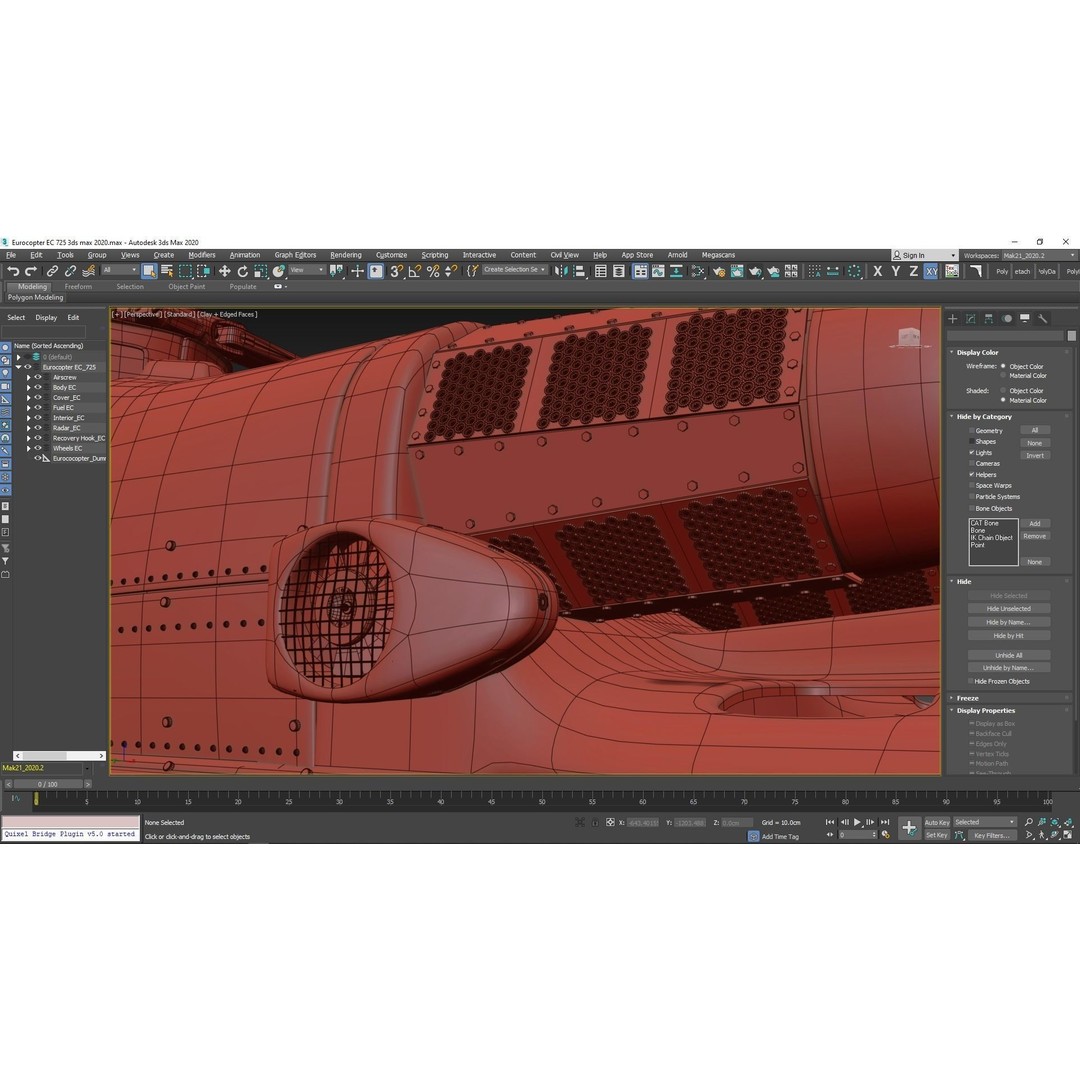This screenshot has width=1080, height=1080.
Task: Activate the Unlink Selection tool
Action: 70,271
